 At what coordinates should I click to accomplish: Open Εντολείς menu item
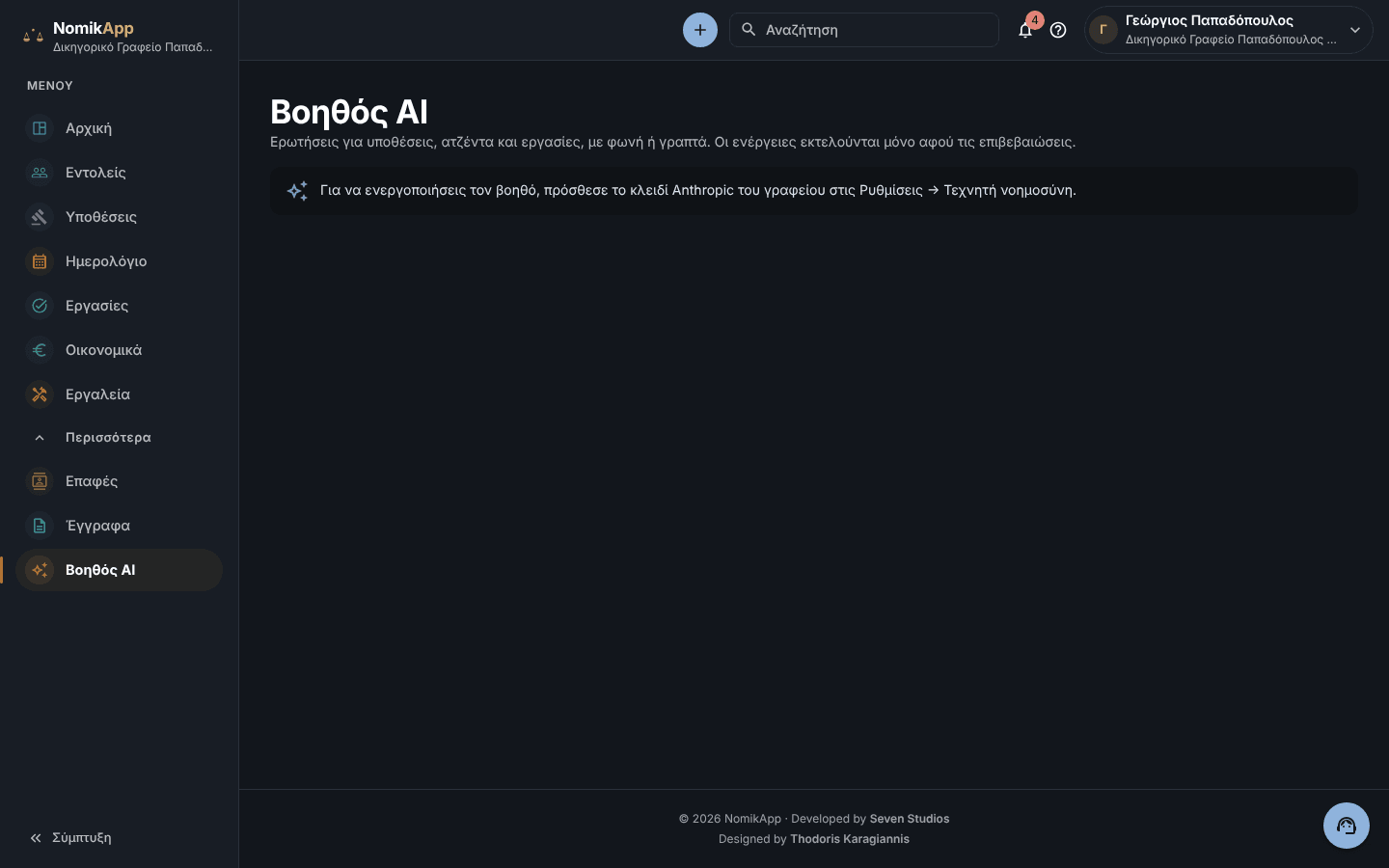click(119, 173)
